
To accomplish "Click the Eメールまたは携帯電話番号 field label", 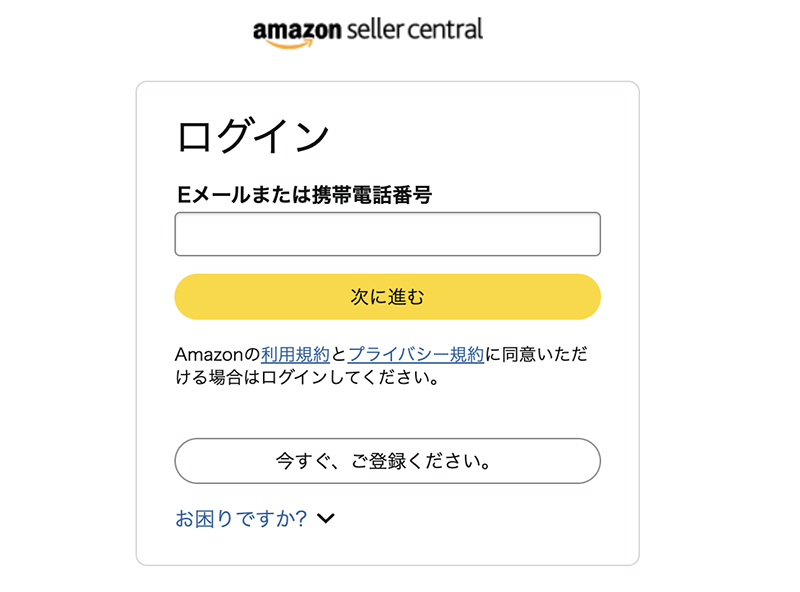I will 305,194.
